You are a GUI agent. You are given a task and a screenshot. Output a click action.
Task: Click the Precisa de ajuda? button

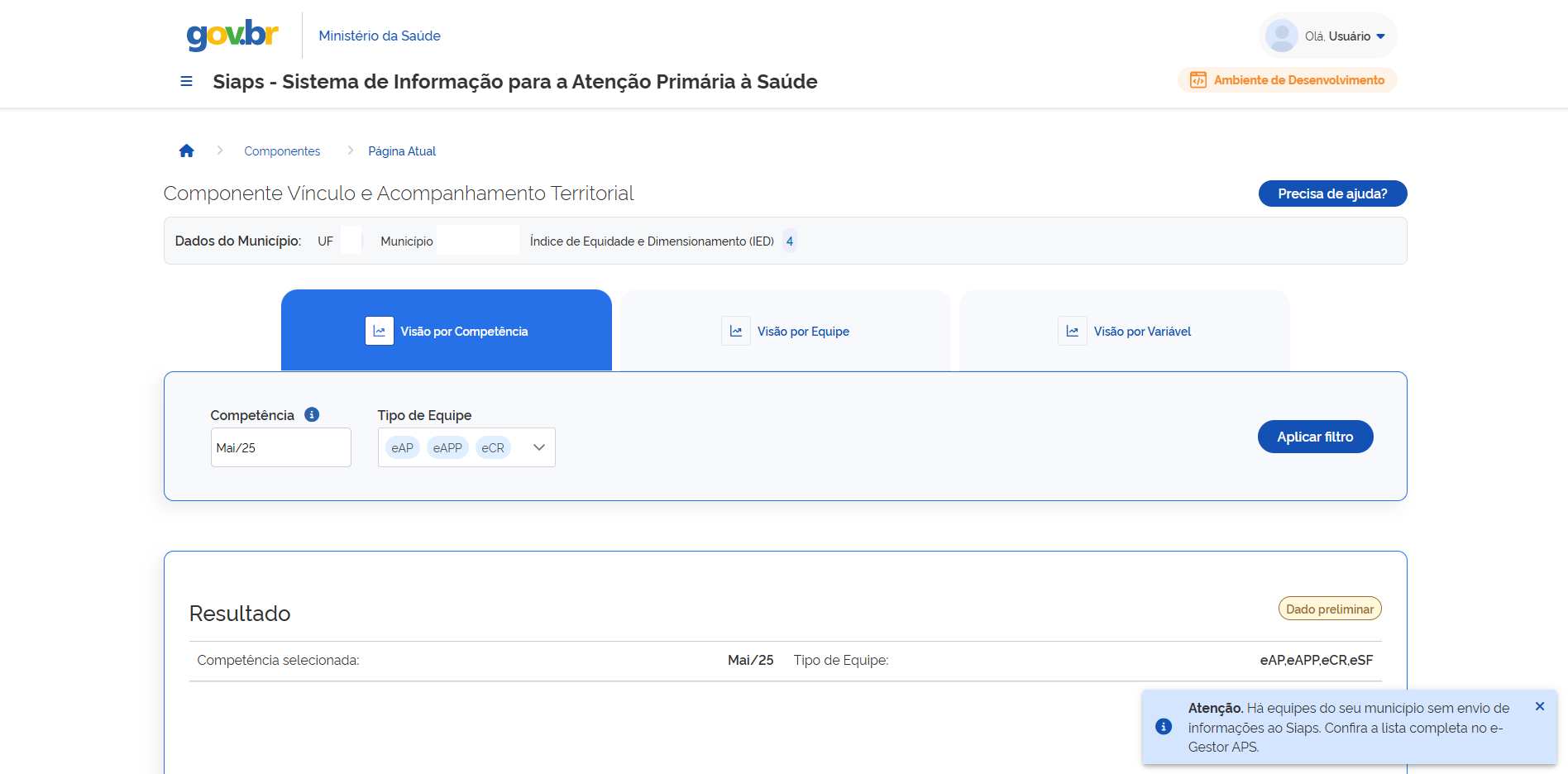point(1332,193)
